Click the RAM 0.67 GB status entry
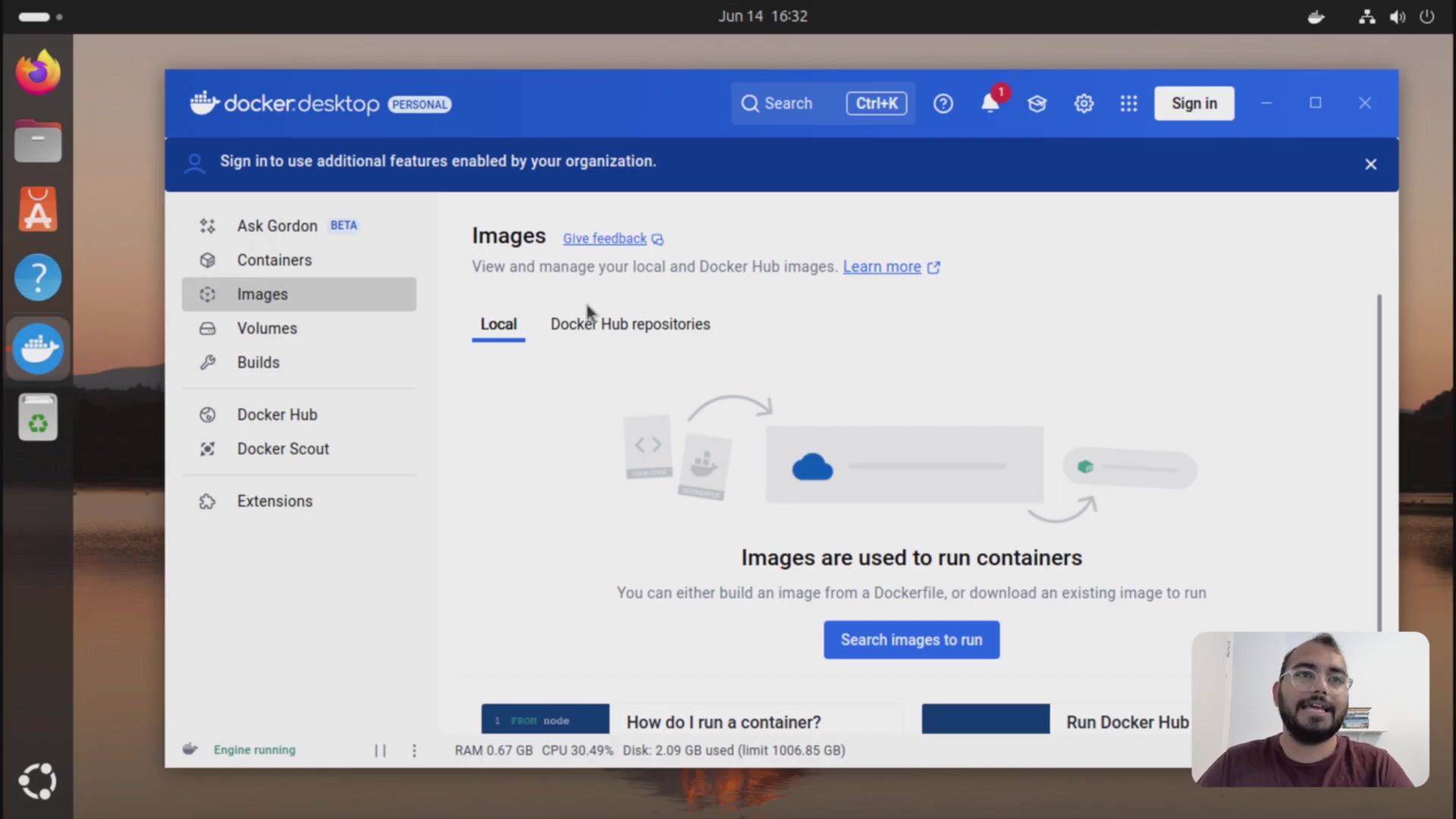This screenshot has height=819, width=1456. click(494, 750)
